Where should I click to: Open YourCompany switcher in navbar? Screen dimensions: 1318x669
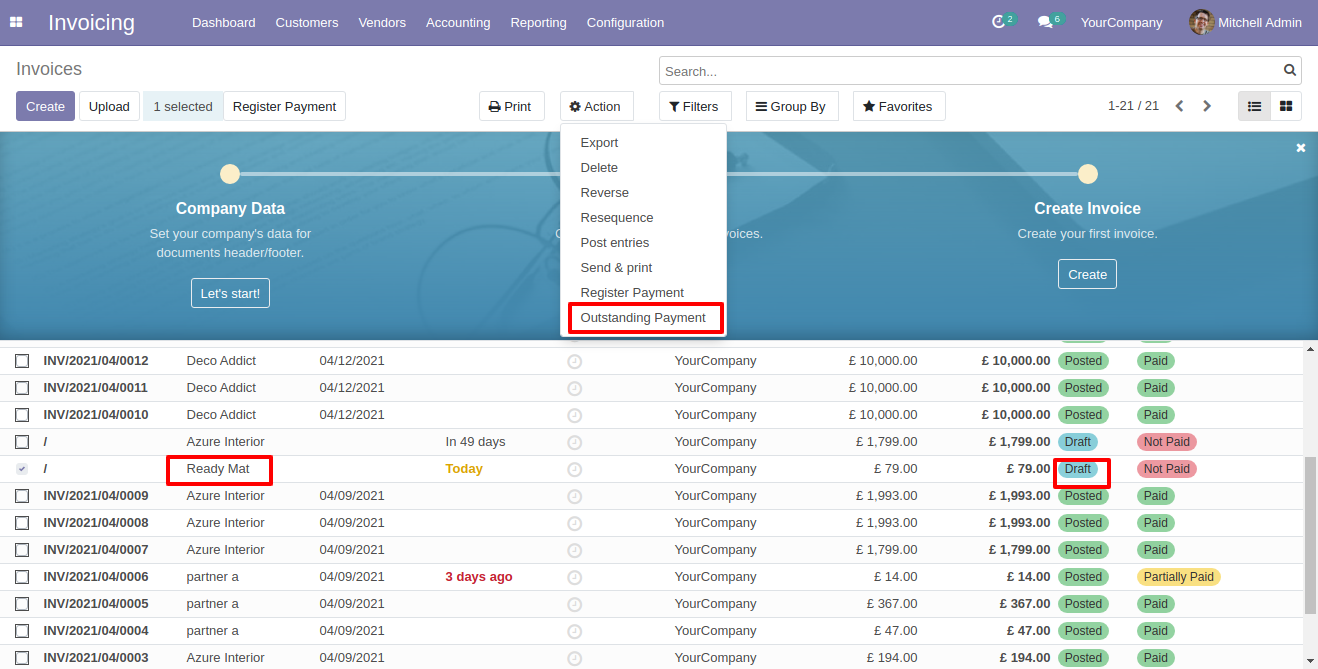[x=1121, y=22]
